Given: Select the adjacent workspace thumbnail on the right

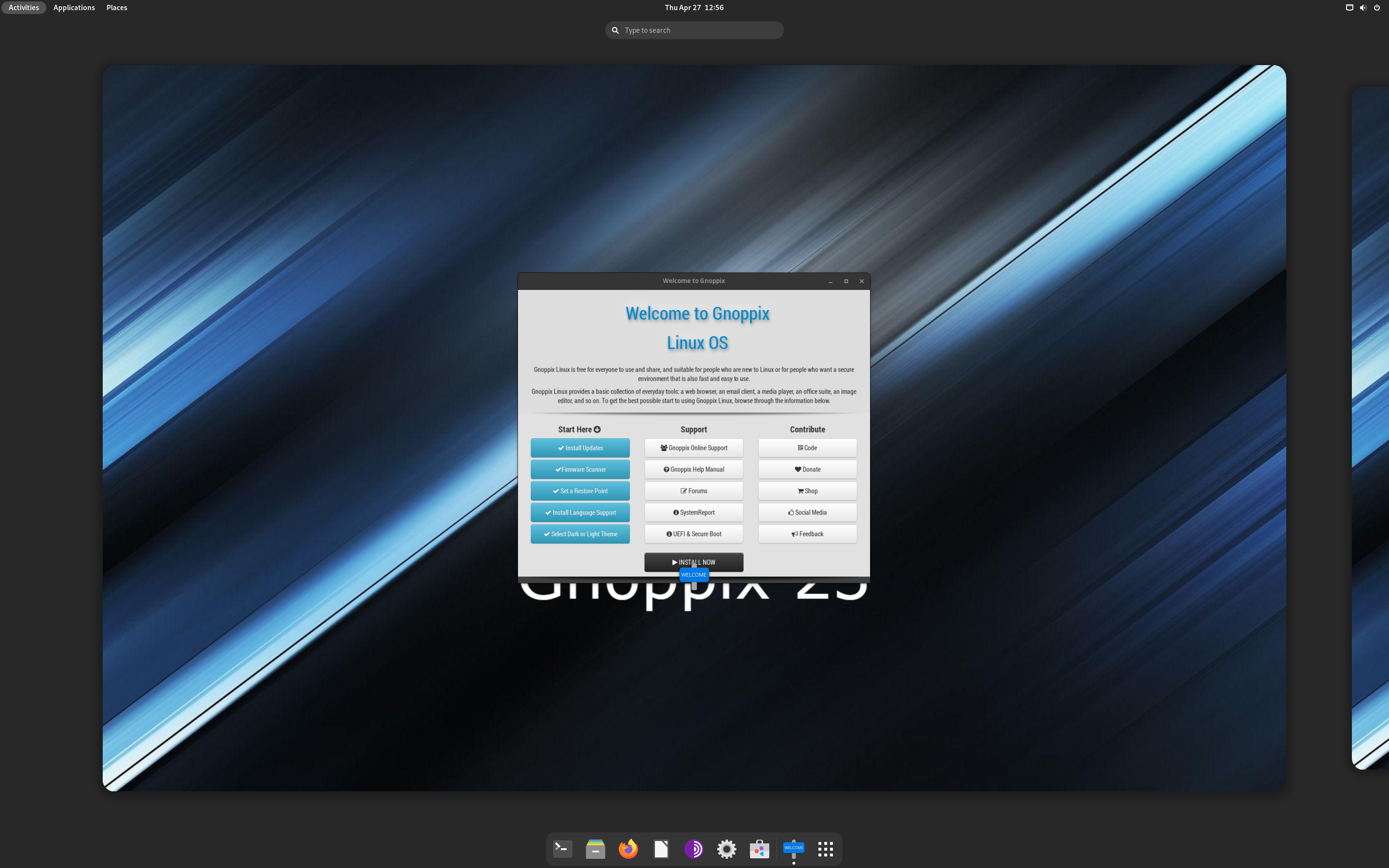Looking at the screenshot, I should tap(1371, 428).
